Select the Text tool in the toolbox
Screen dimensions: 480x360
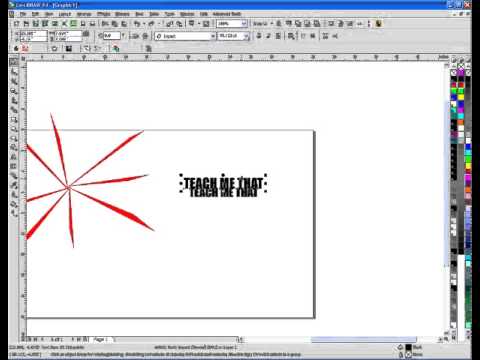pos(14,157)
